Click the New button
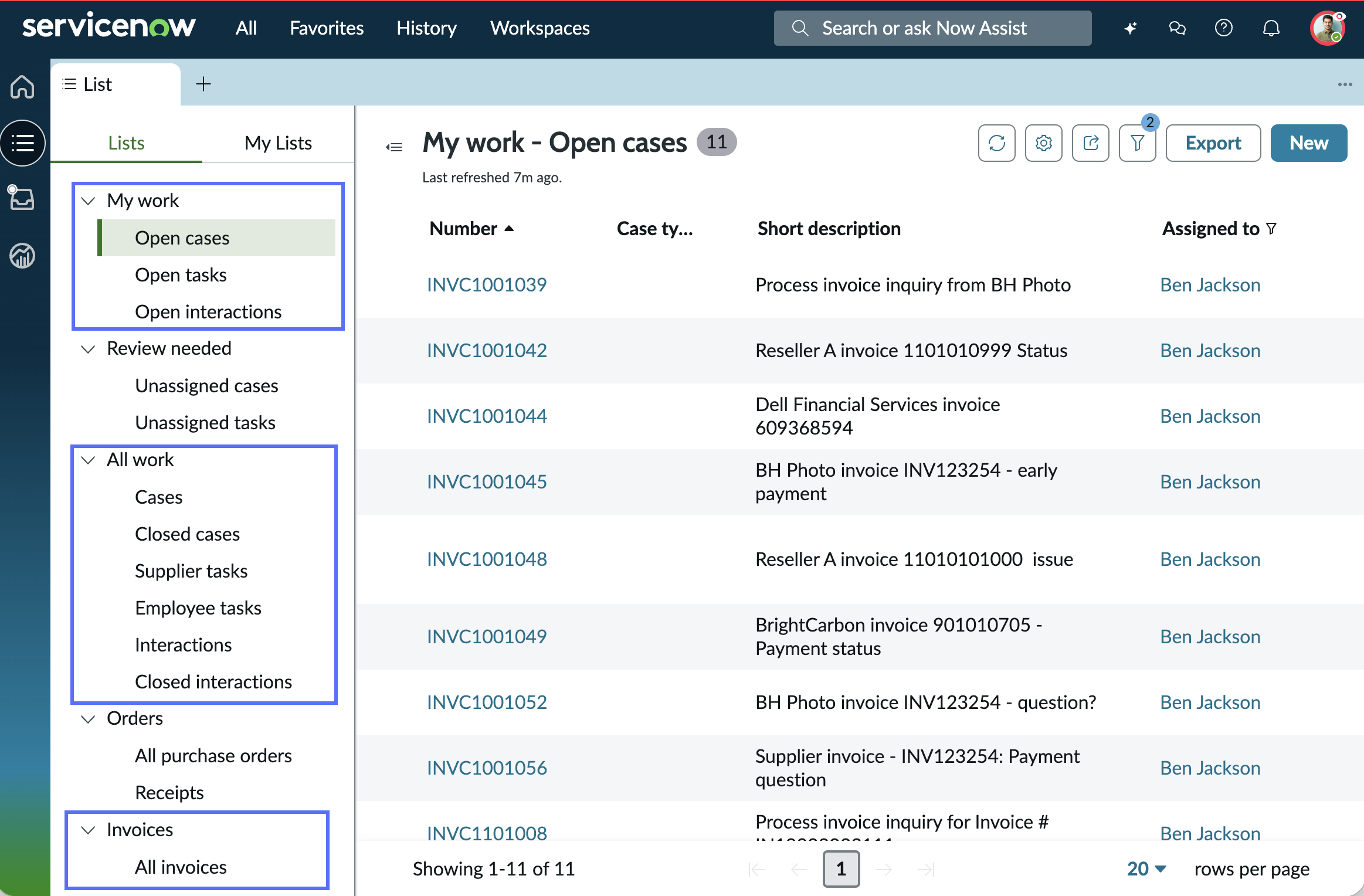The width and height of the screenshot is (1364, 896). coord(1309,143)
